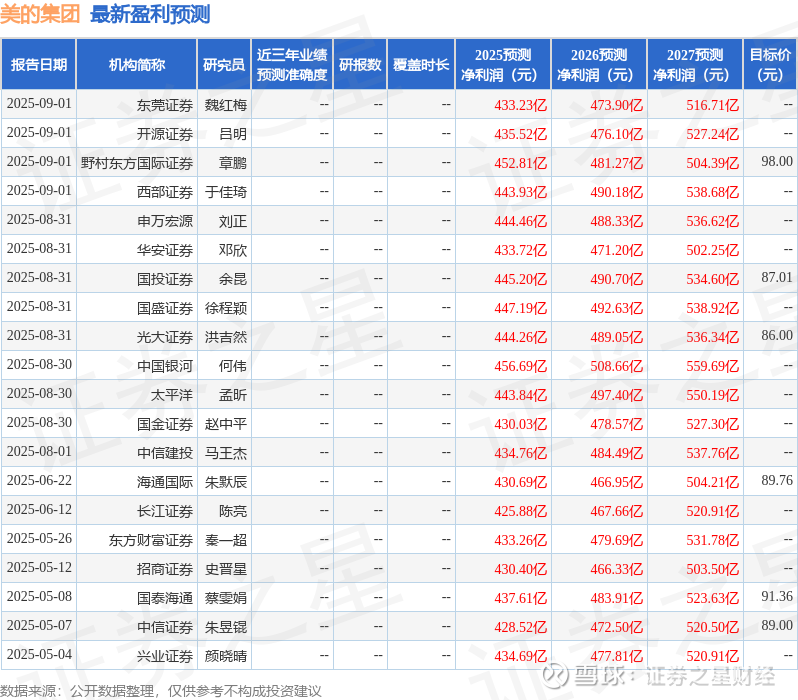Click the 86.00 target price value

click(777, 335)
